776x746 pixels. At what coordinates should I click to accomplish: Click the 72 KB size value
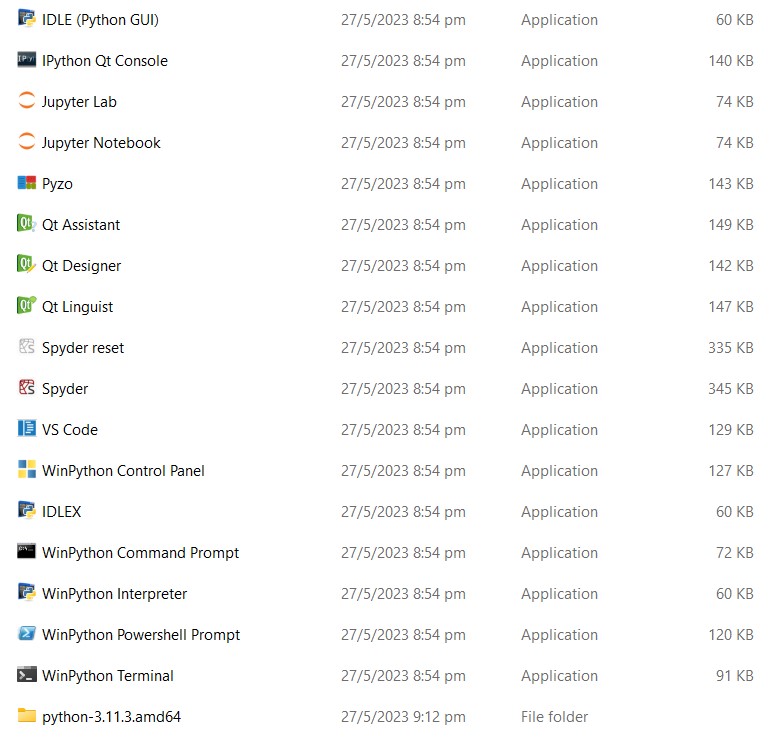pyautogui.click(x=735, y=552)
